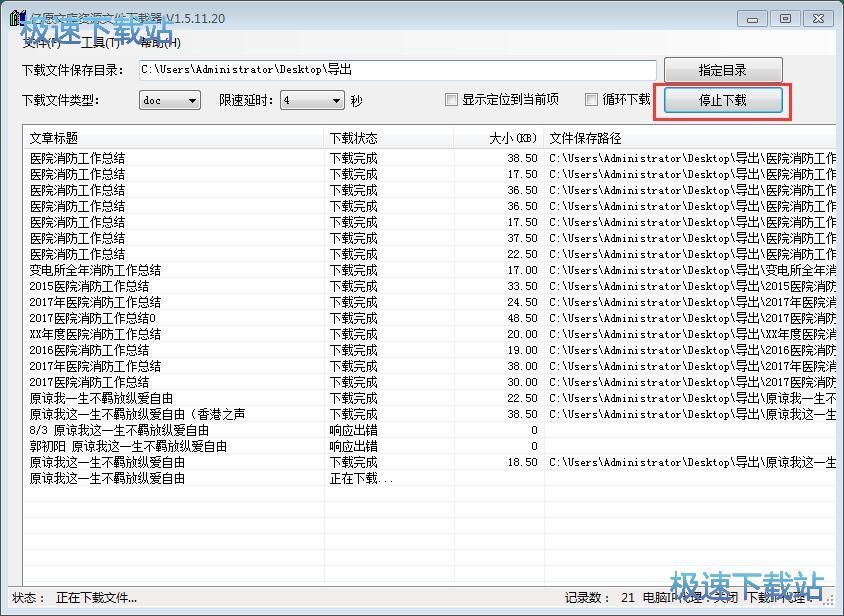Click the size value 38.00
Screen dimensions: 844x616
(x=522, y=367)
